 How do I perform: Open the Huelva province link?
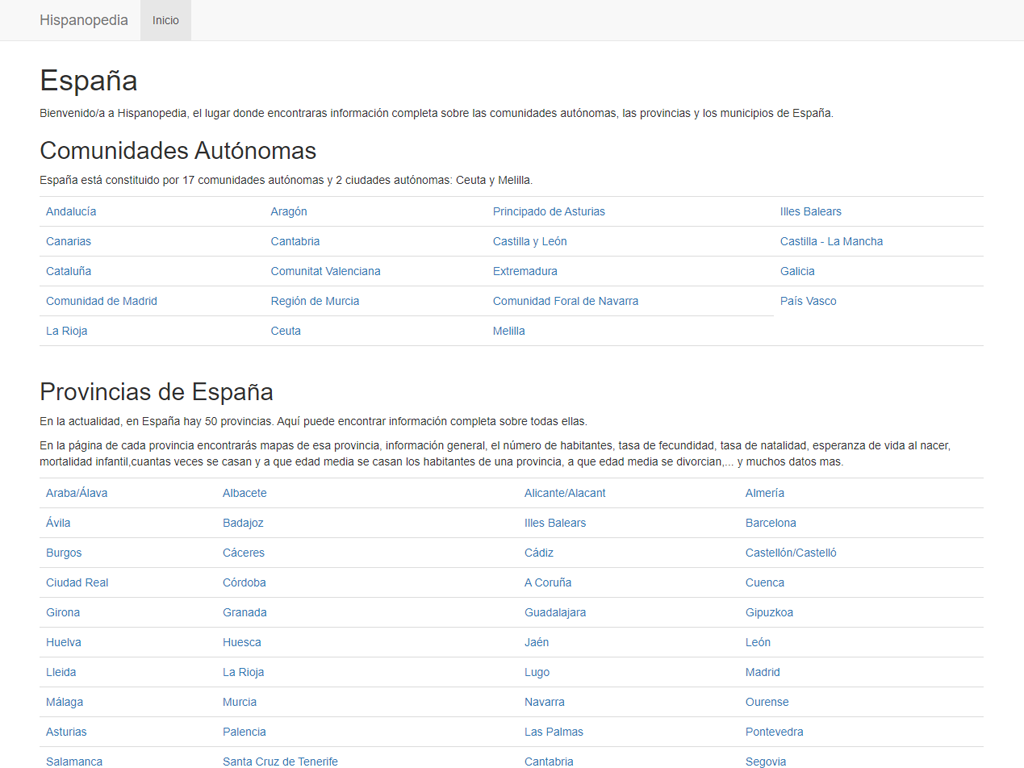click(63, 644)
